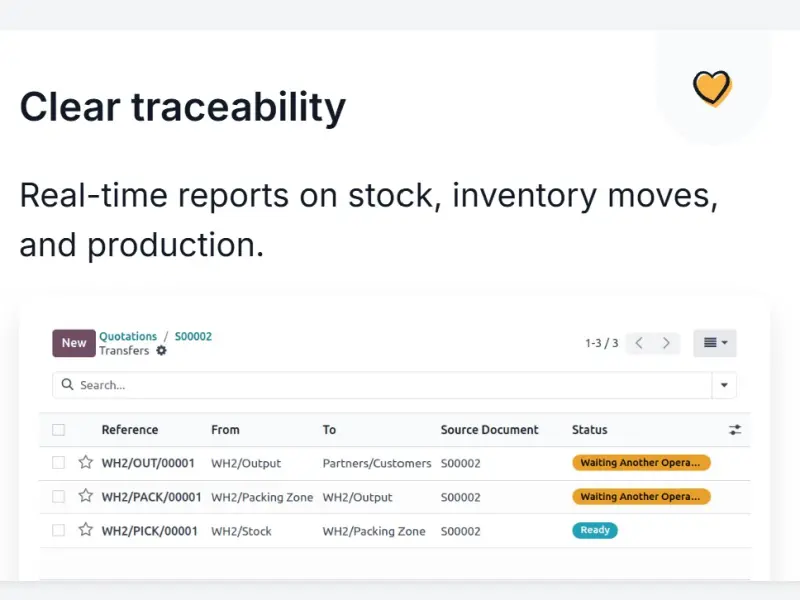This screenshot has height=600, width=800.
Task: Star the WH2/PICK/00001 transfer
Action: (86, 530)
